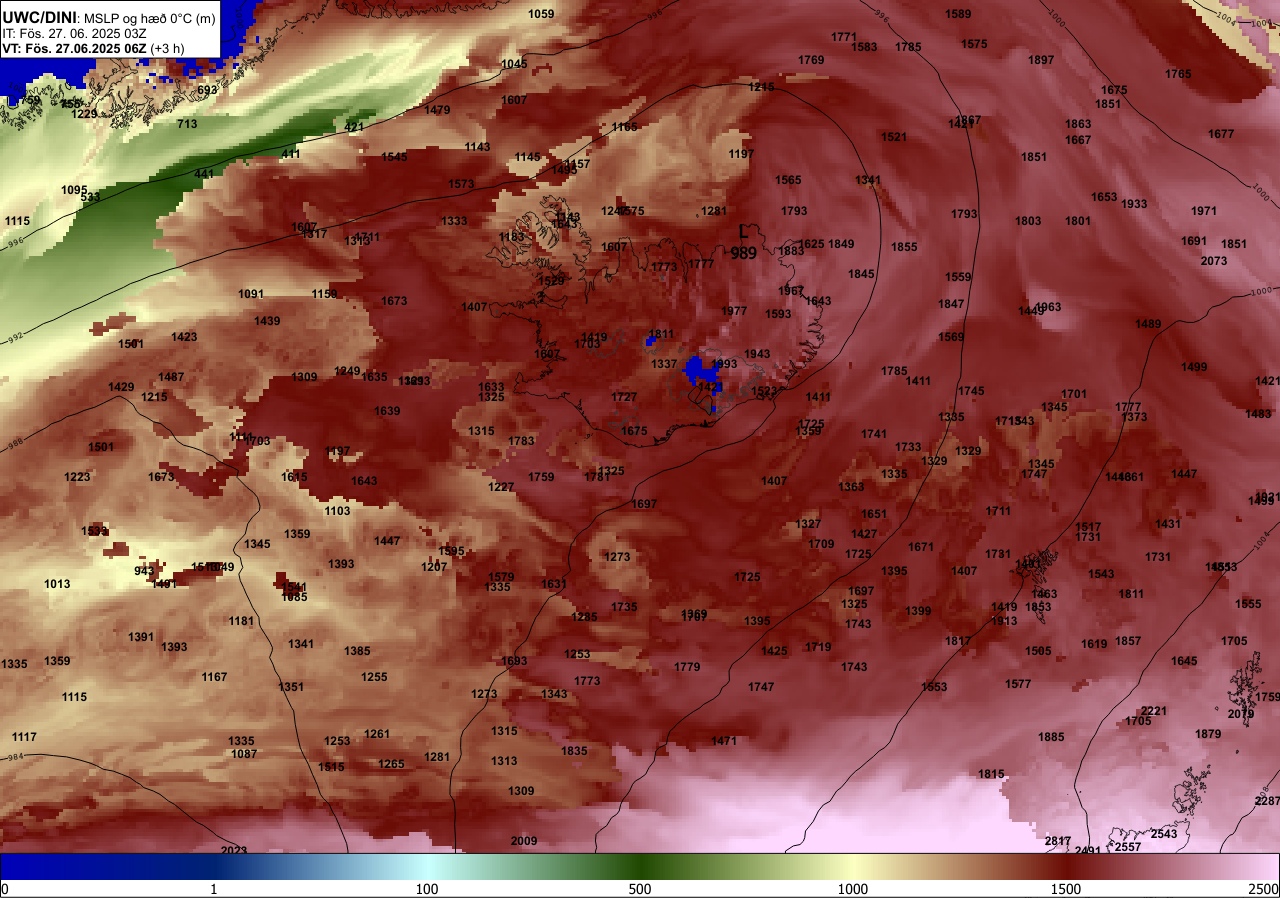Click the 1500 label on the color scale
This screenshot has width=1280, height=898.
point(1066,889)
